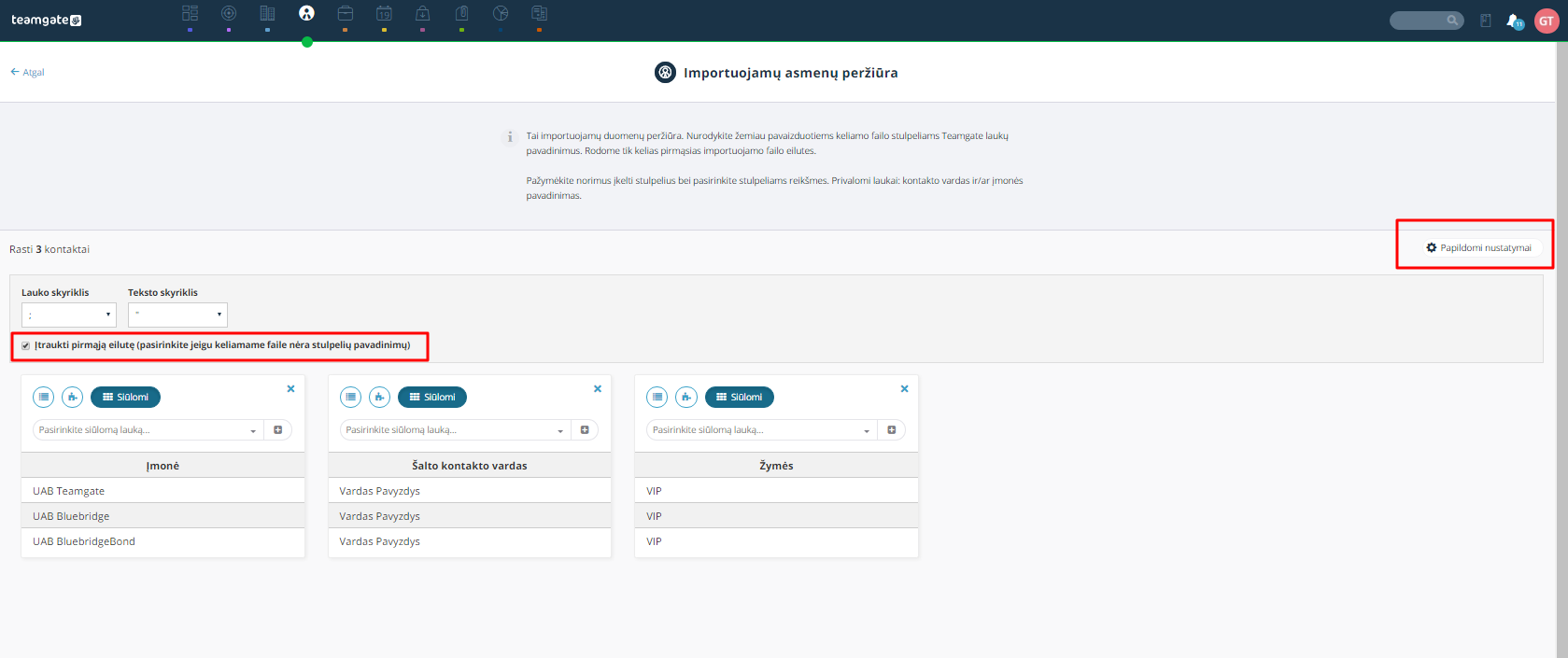The height and width of the screenshot is (658, 1568).
Task: Remove the Žymės column card
Action: (x=904, y=389)
